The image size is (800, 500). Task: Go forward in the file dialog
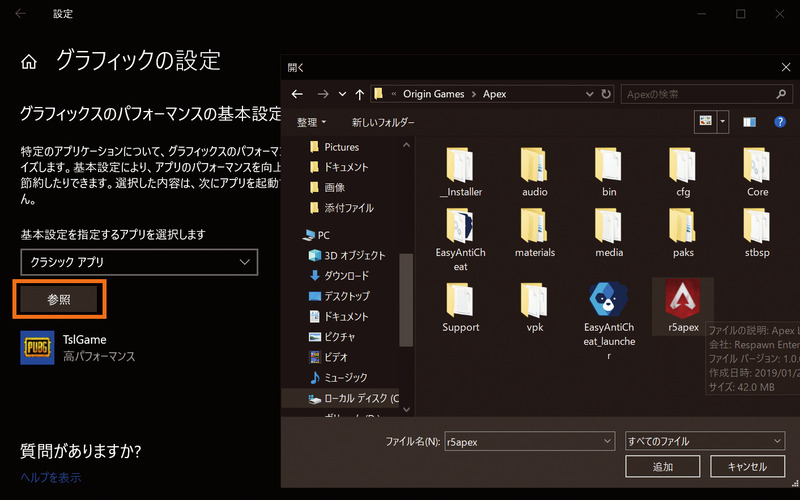point(322,94)
